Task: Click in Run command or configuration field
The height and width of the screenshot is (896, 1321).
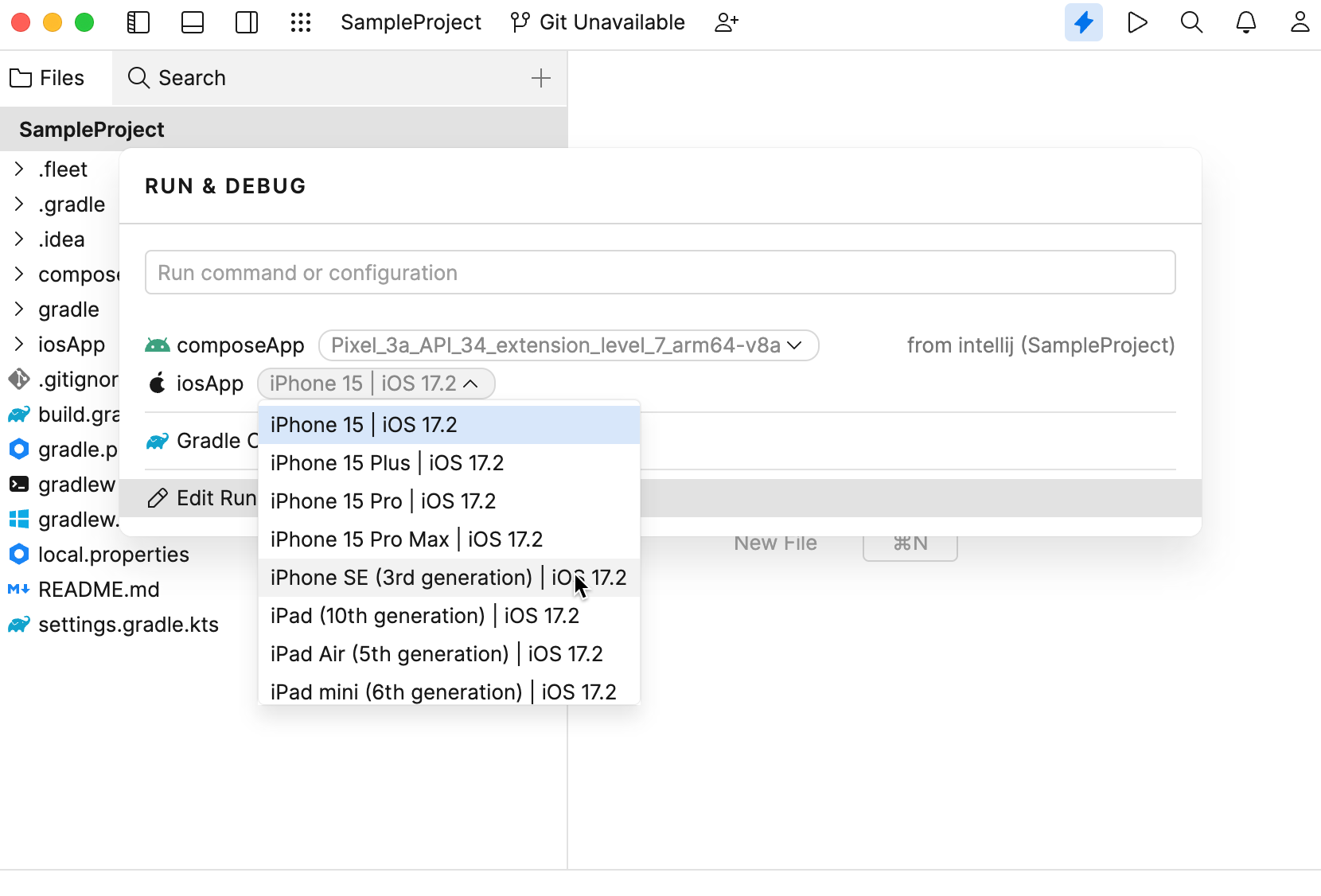Action: click(x=660, y=272)
